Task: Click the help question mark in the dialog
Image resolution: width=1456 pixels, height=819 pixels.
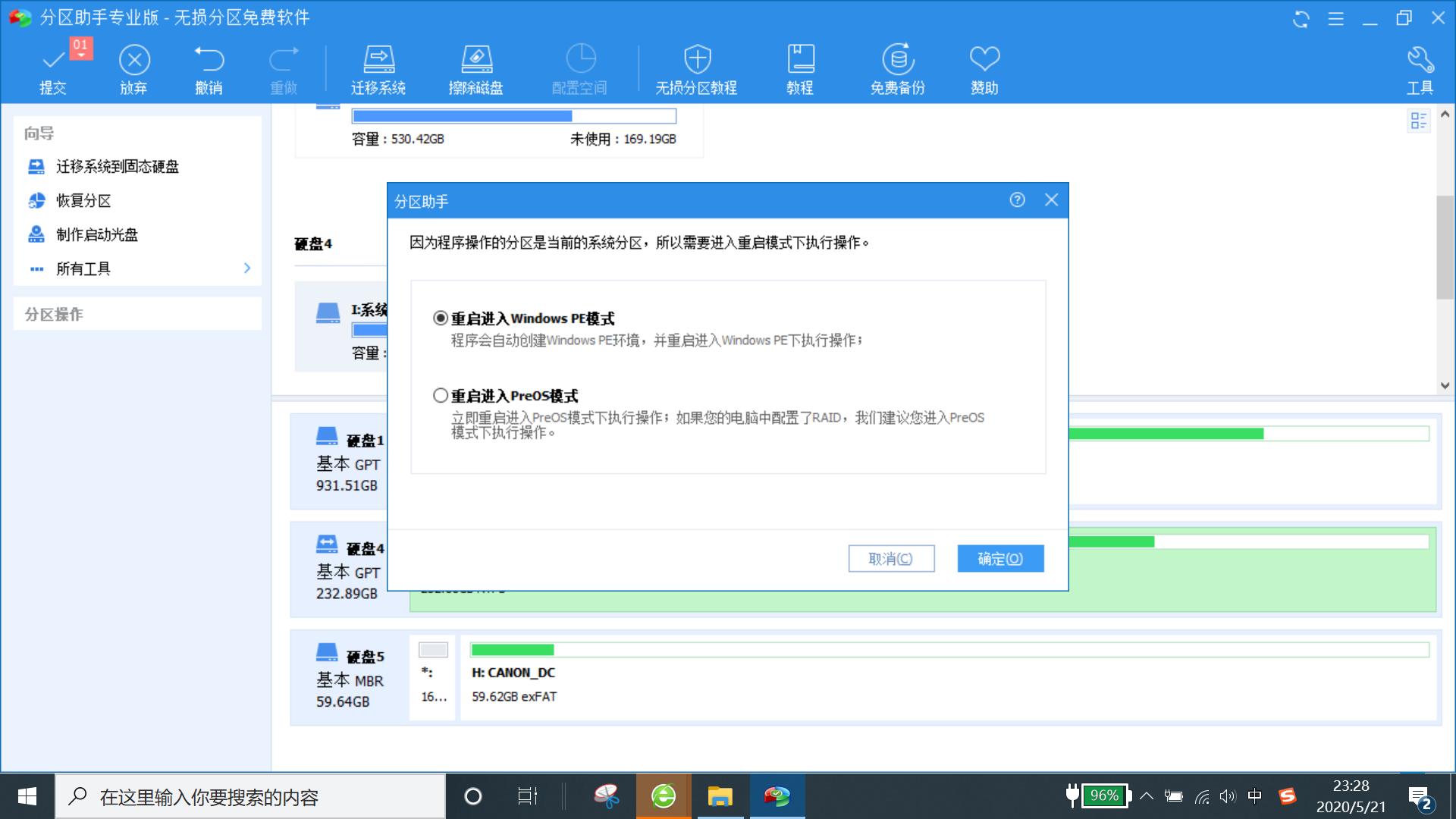Action: (1015, 199)
